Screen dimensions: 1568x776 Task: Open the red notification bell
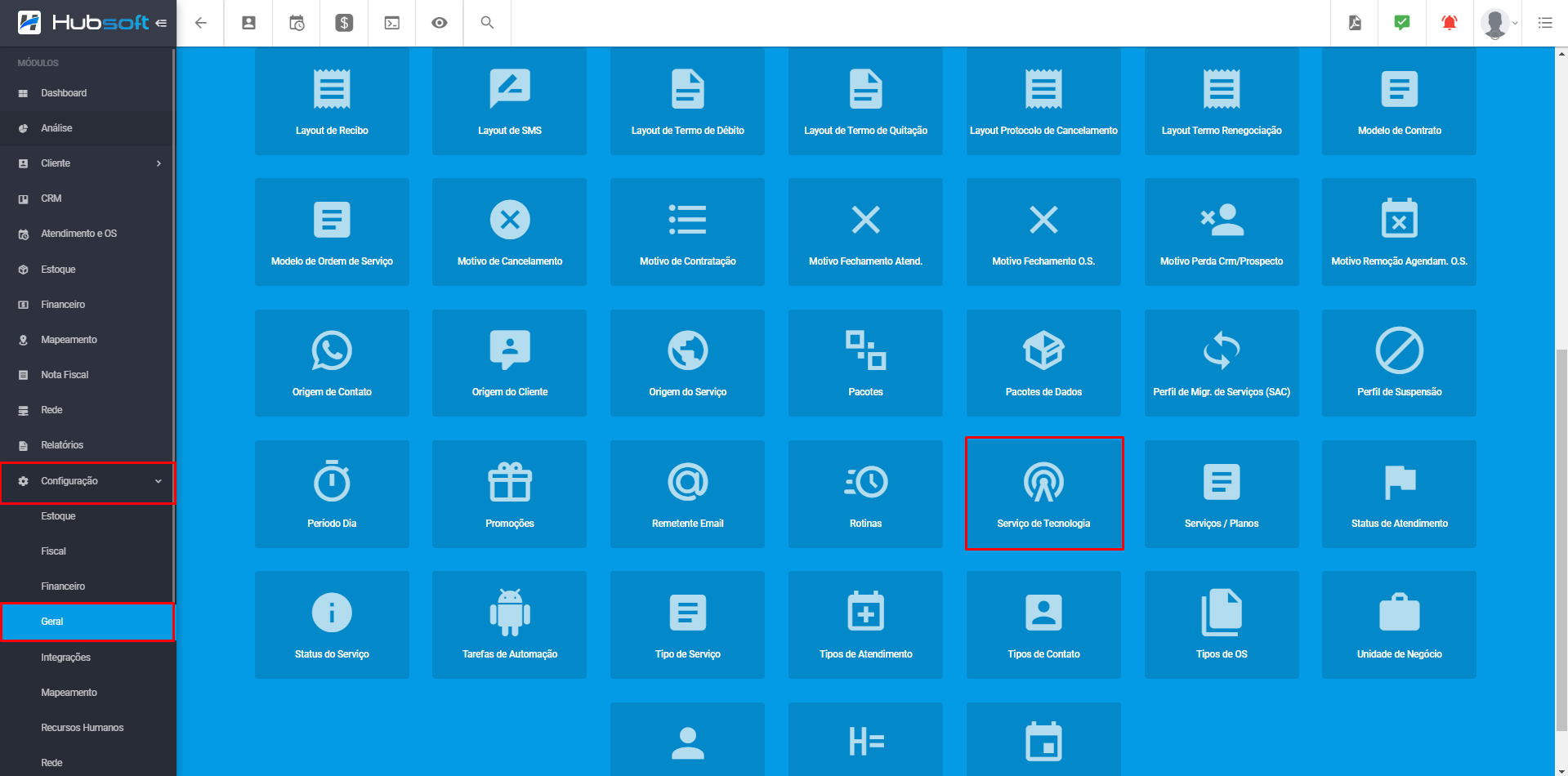(x=1450, y=23)
